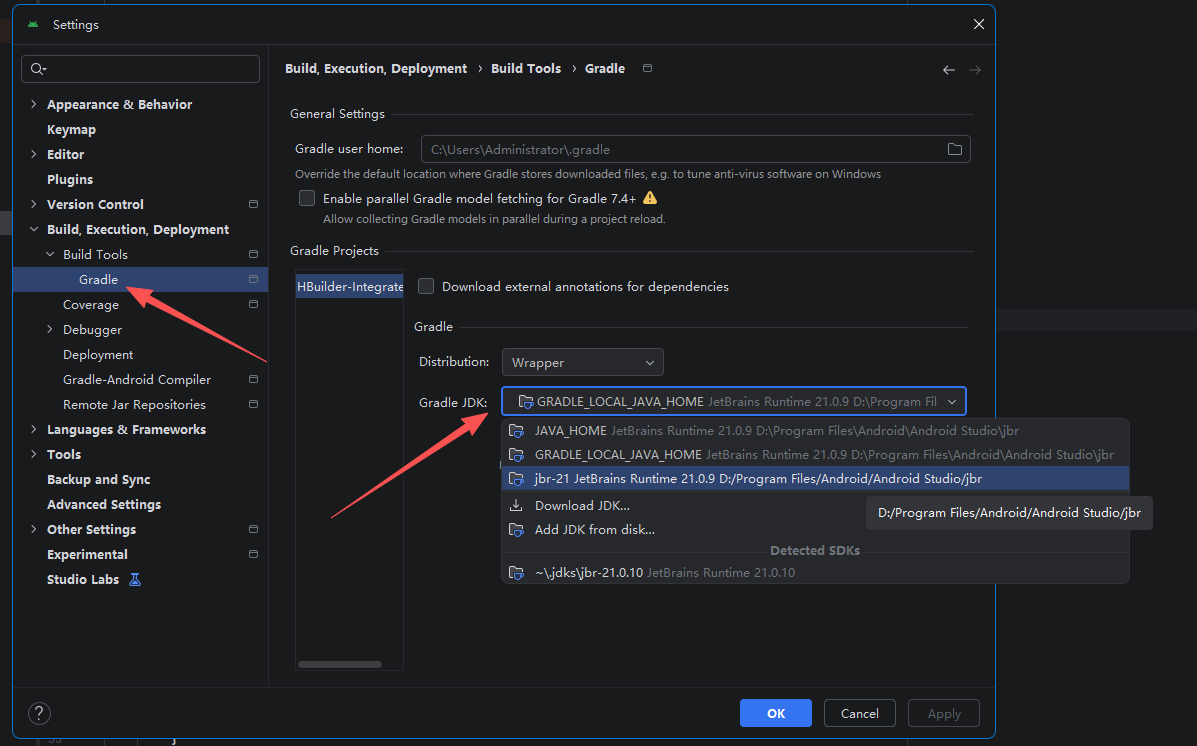Expand the Editor settings section

pyautogui.click(x=34, y=154)
